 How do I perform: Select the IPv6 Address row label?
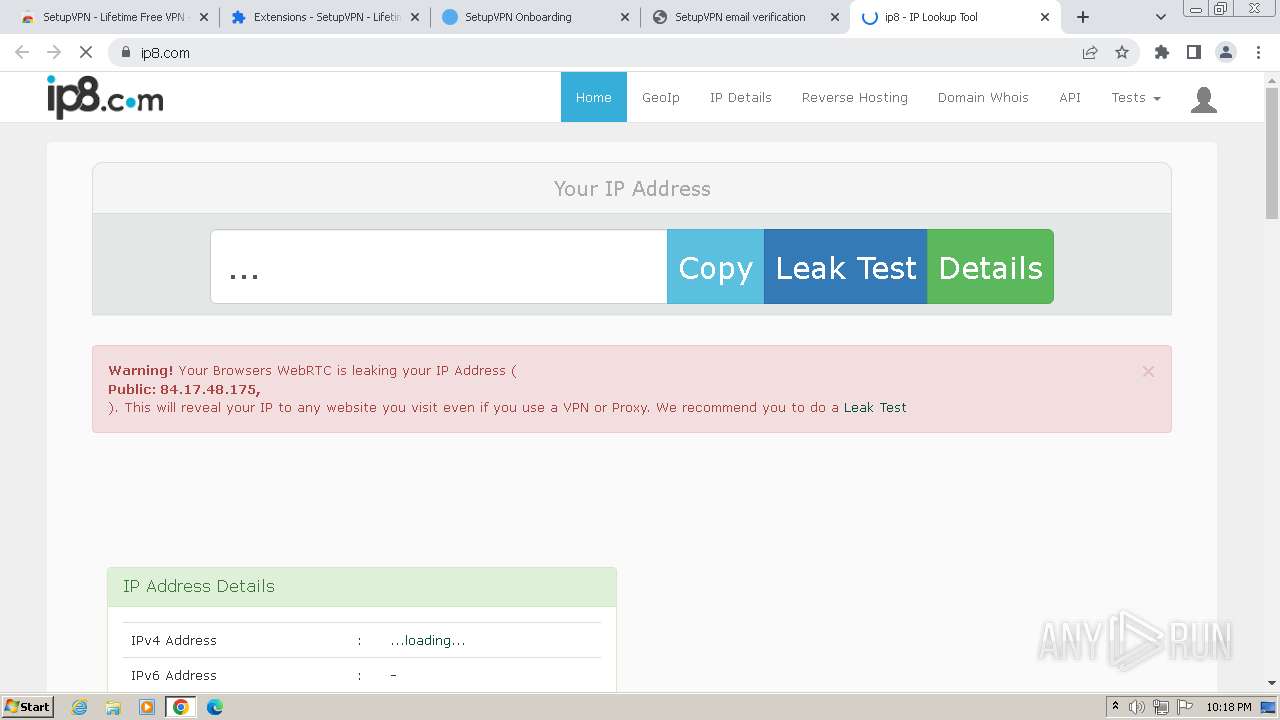click(x=174, y=675)
